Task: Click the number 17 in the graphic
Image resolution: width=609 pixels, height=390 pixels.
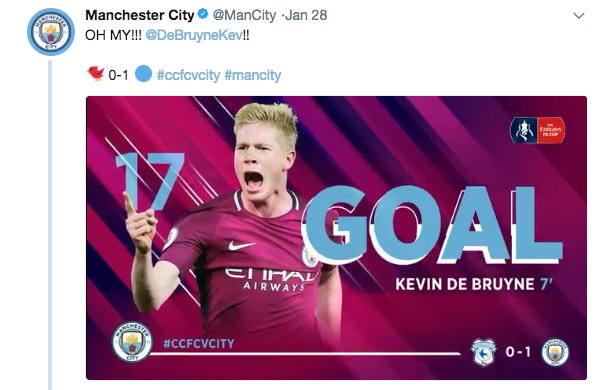Action: (150, 181)
